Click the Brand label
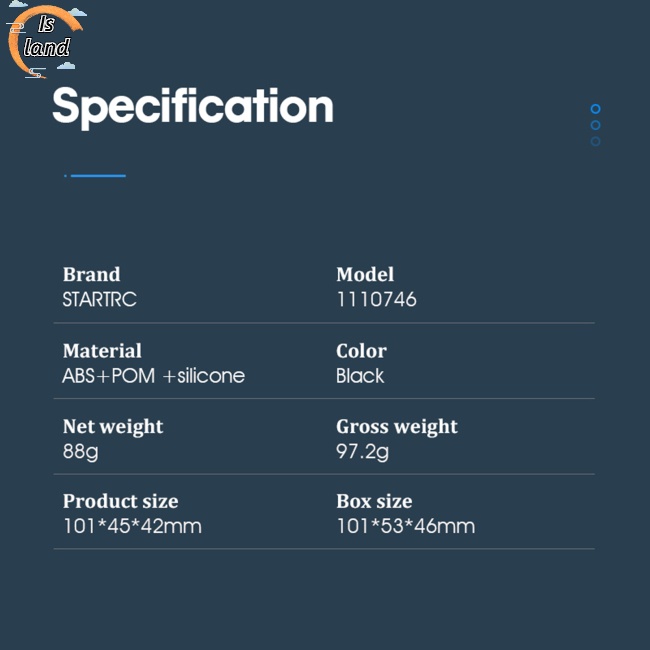The height and width of the screenshot is (650, 650). [91, 274]
